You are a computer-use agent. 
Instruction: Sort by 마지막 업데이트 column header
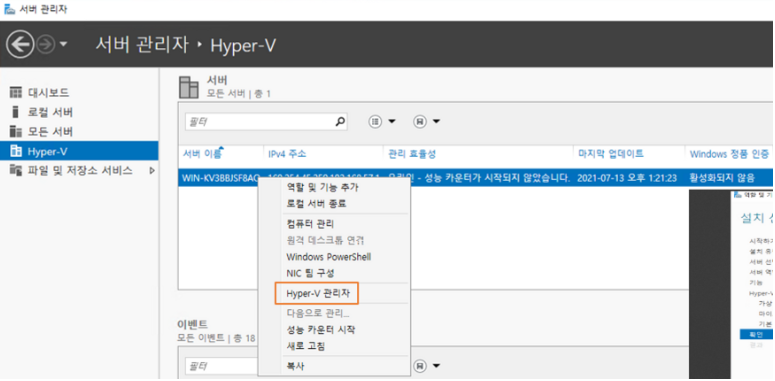point(610,154)
